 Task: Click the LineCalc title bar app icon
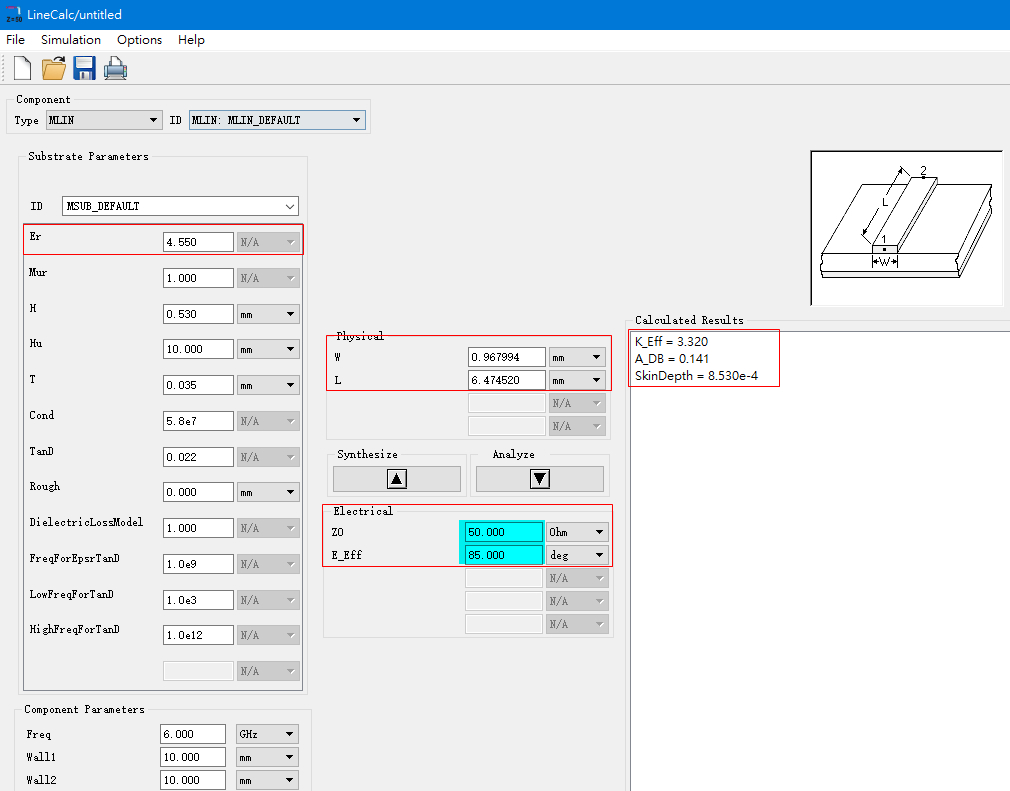pos(14,14)
